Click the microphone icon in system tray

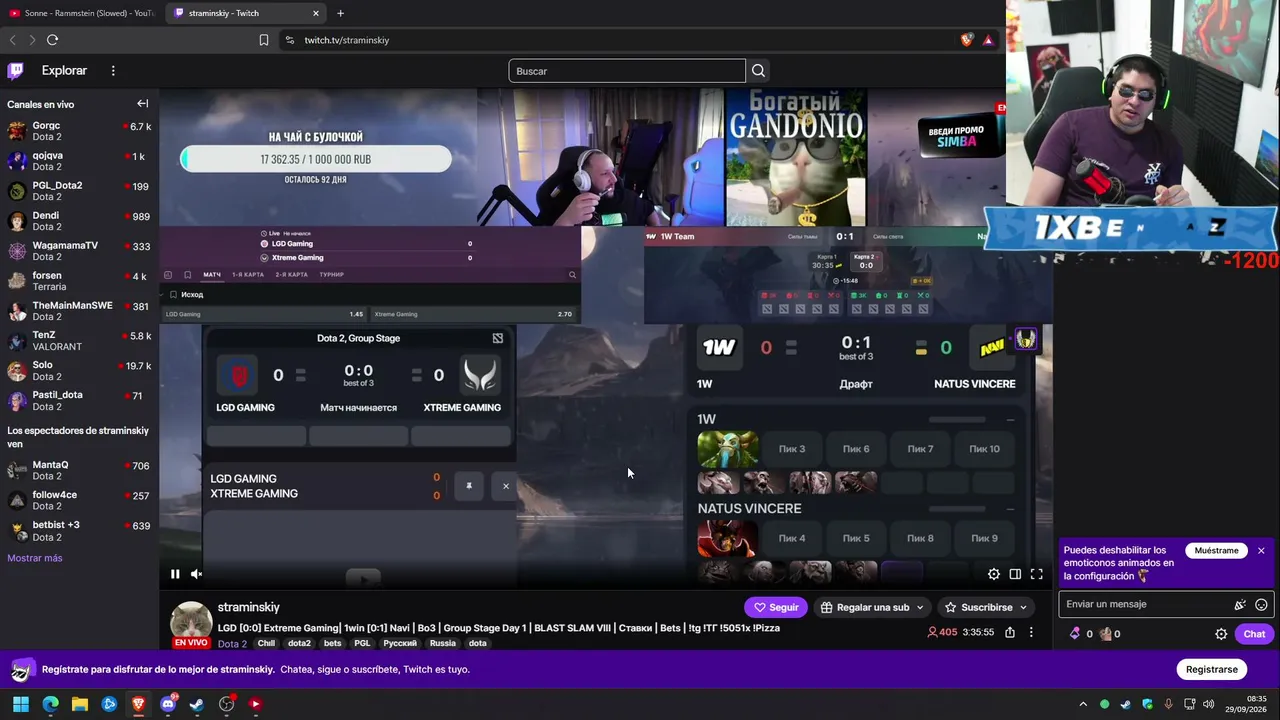click(x=1168, y=704)
